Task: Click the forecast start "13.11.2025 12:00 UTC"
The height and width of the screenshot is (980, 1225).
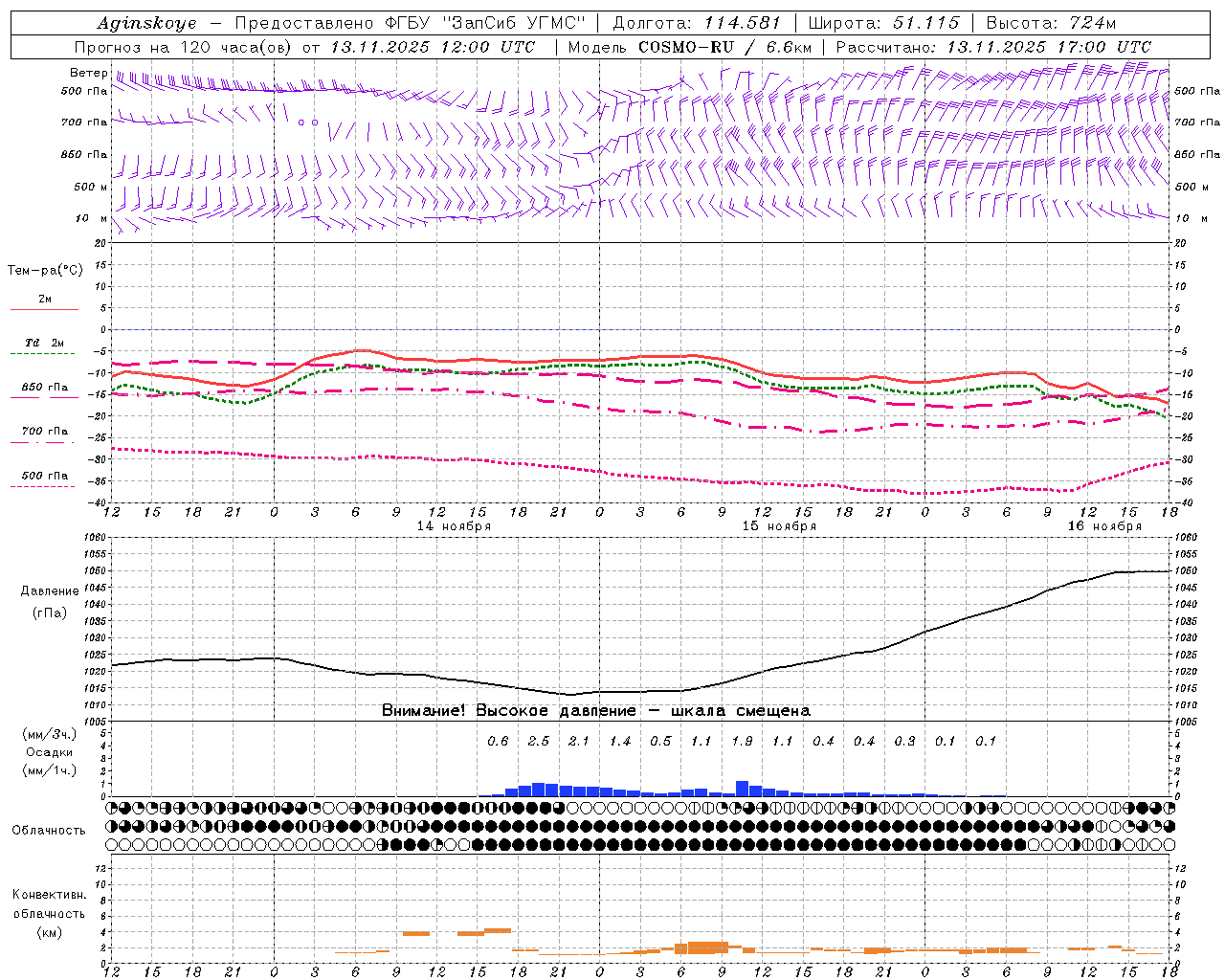Action: click(x=434, y=47)
